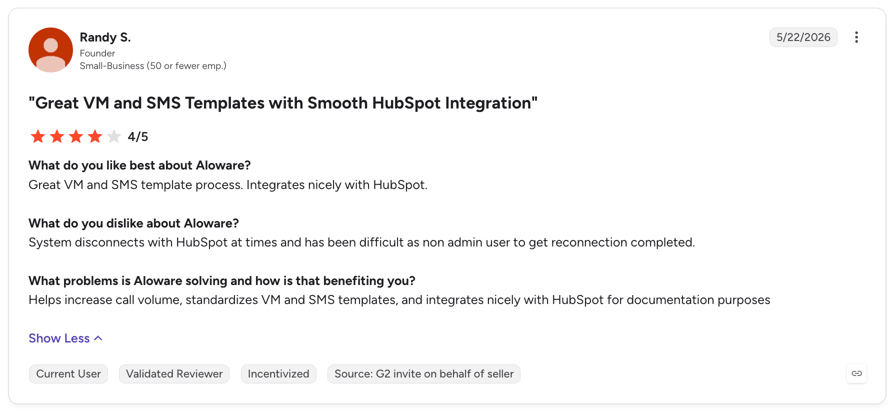This screenshot has width=894, height=412.
Task: Click the first rating star
Action: pos(38,137)
